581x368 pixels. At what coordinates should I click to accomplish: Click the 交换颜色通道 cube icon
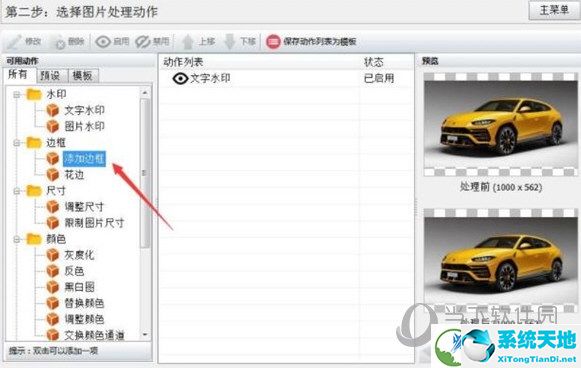[x=53, y=335]
